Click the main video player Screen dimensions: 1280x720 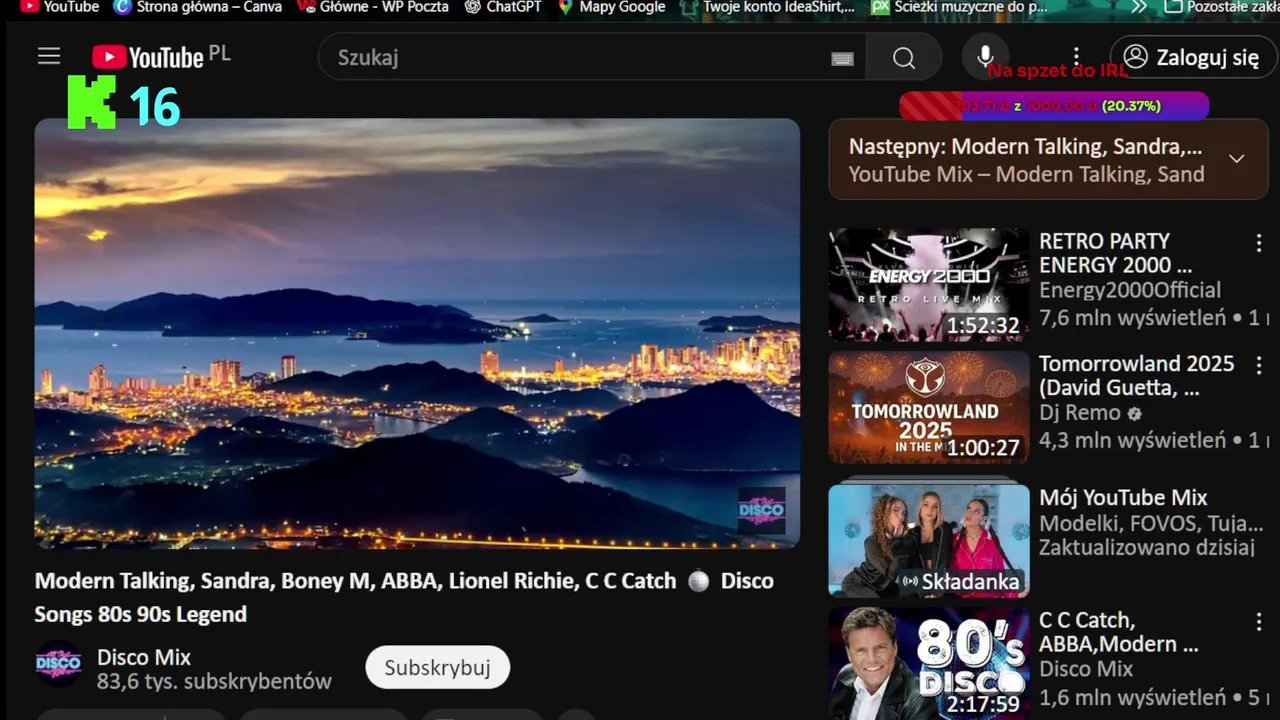point(417,333)
